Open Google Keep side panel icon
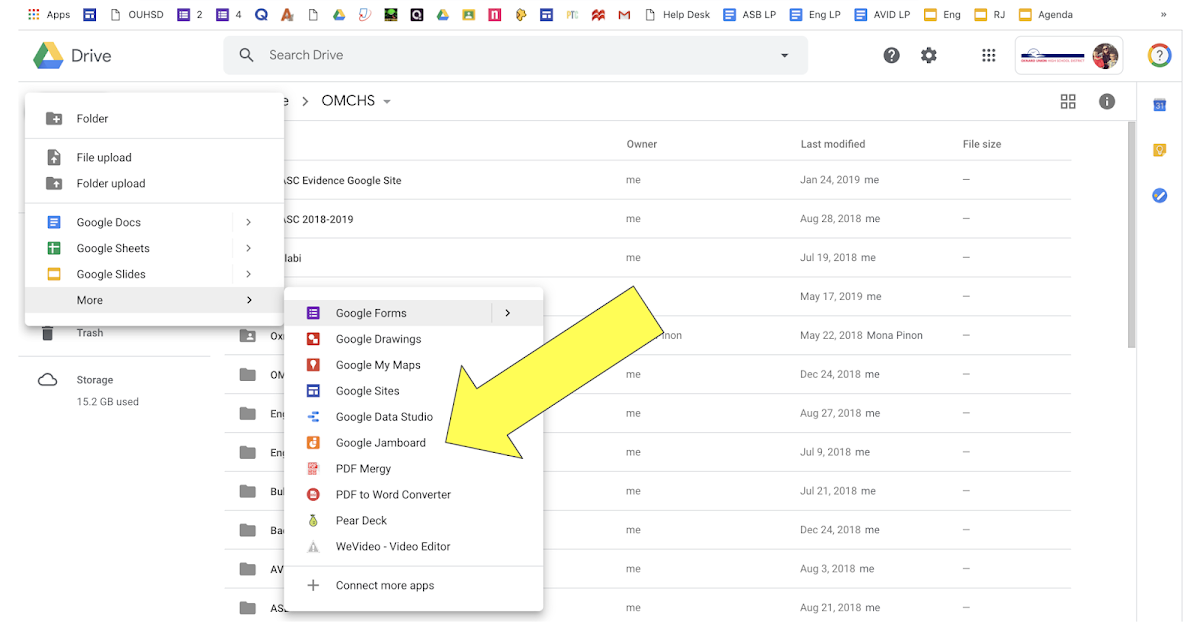Viewport: 1200px width, 630px height. 1160,150
